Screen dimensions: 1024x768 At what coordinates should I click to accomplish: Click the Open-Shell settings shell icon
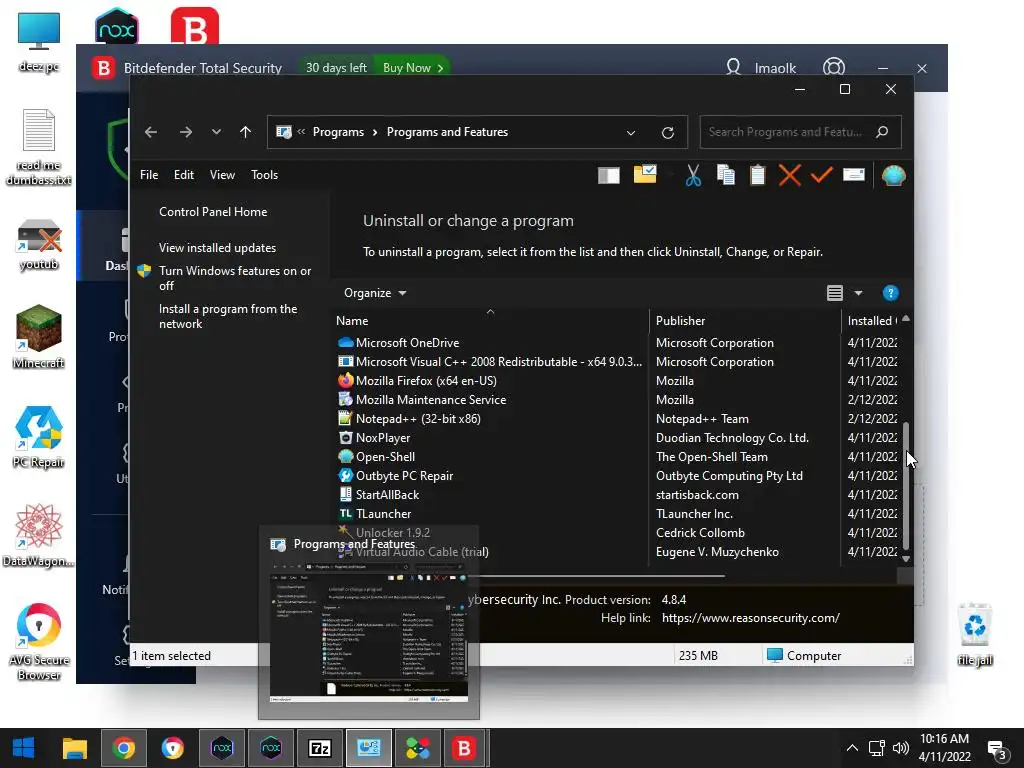(893, 175)
